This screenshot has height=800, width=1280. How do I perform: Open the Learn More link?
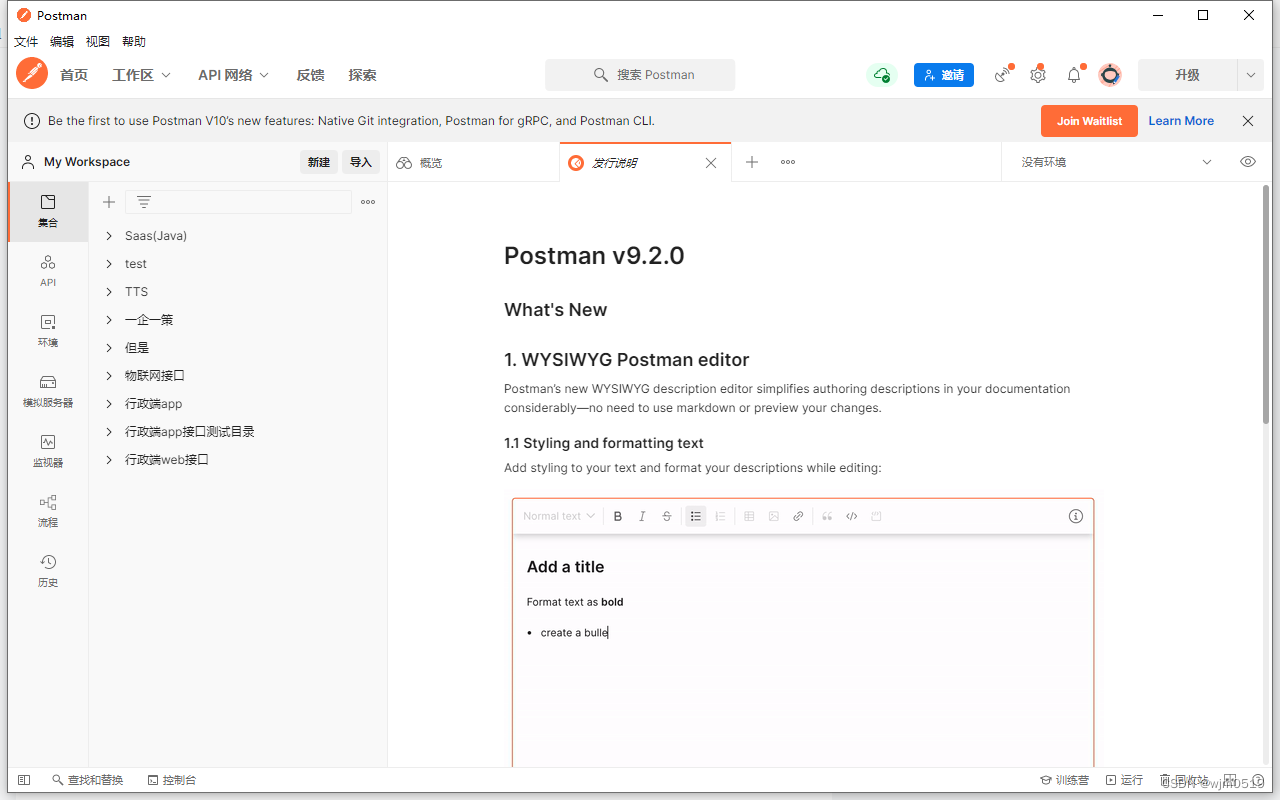point(1181,121)
